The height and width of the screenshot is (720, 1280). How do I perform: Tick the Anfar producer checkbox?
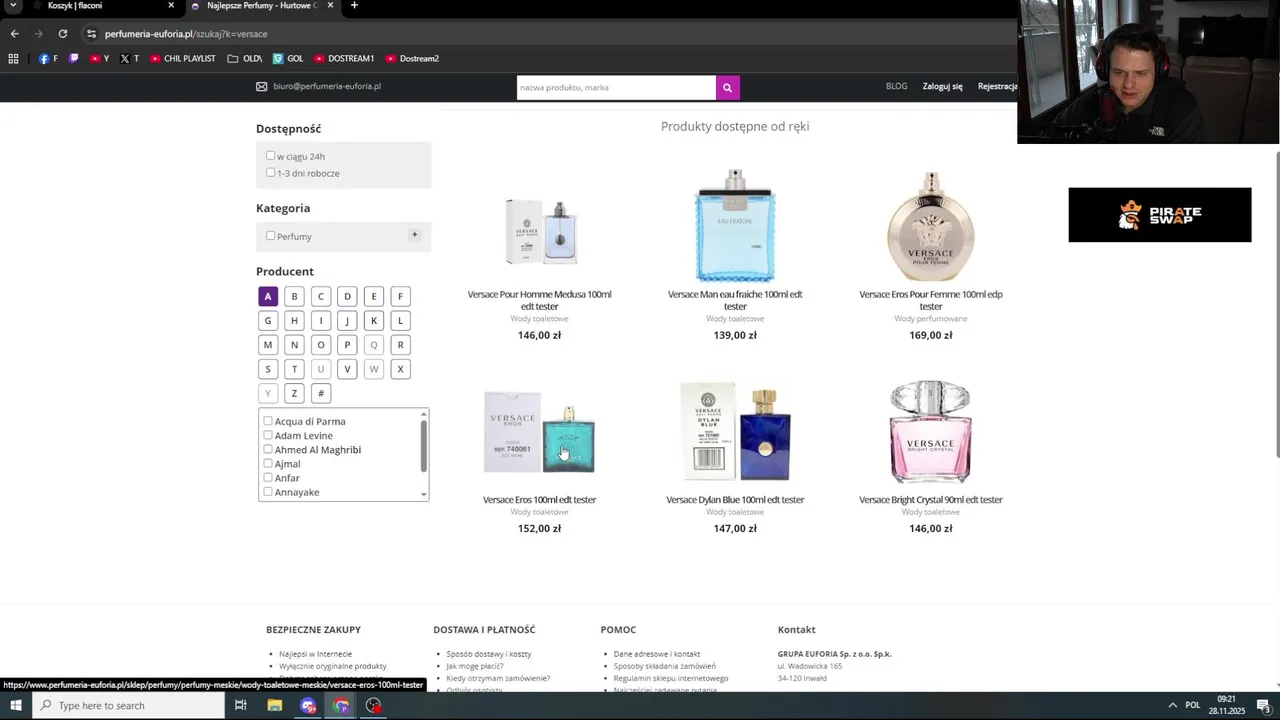(268, 478)
